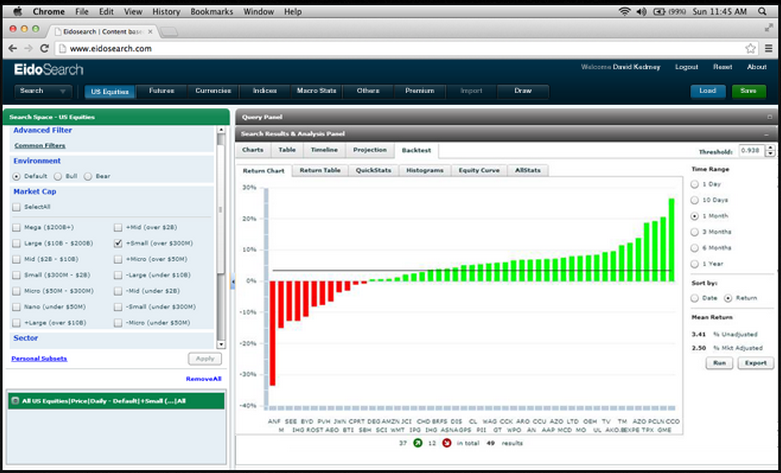Open the Chrome hamburger menu icon
Screen dimensions: 781x473
767,48
